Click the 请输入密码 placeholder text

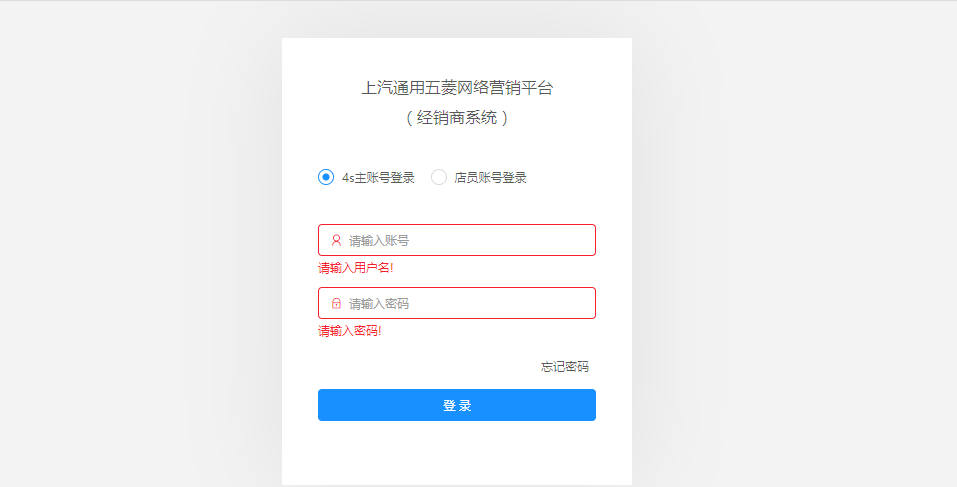coord(378,303)
